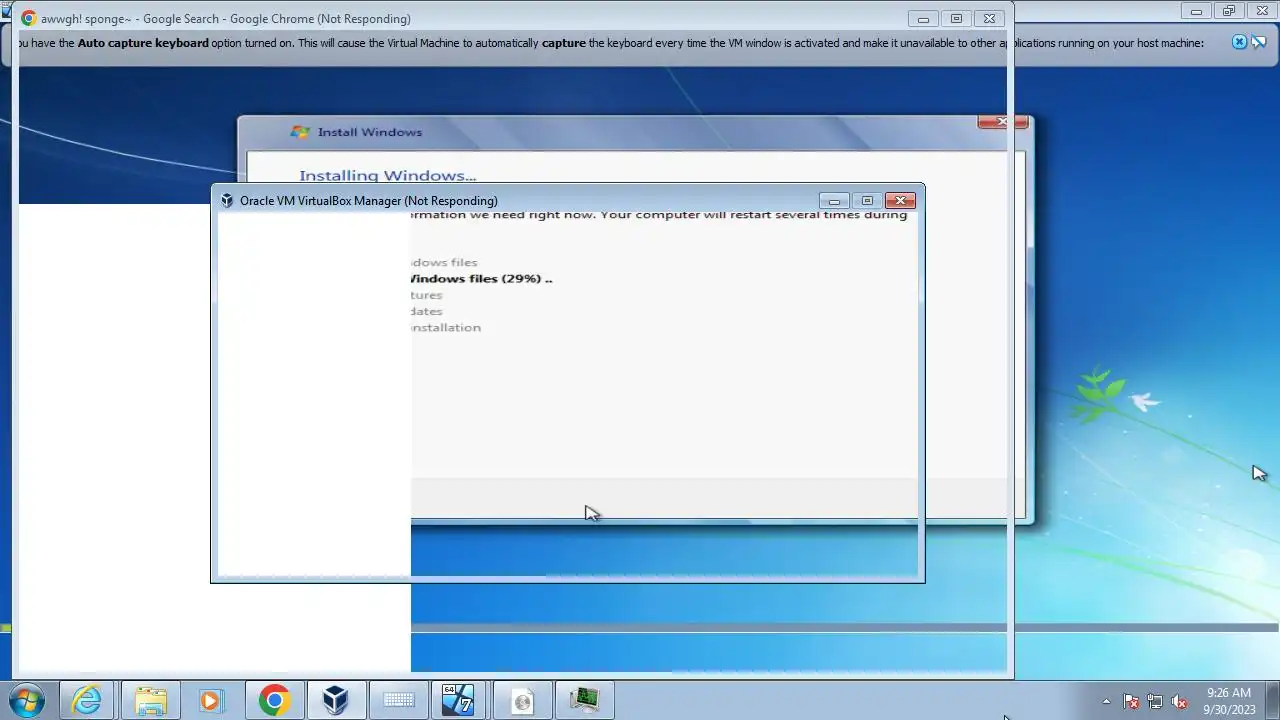This screenshot has height=720, width=1280.
Task: Open the disc document taskbar icon
Action: (522, 700)
